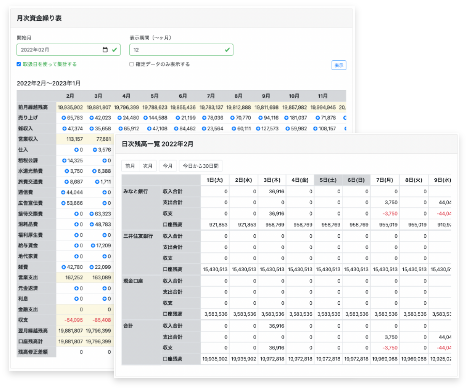
Task: Click plus icon for 通信費 in 2月 column
Action: [x=63, y=192]
